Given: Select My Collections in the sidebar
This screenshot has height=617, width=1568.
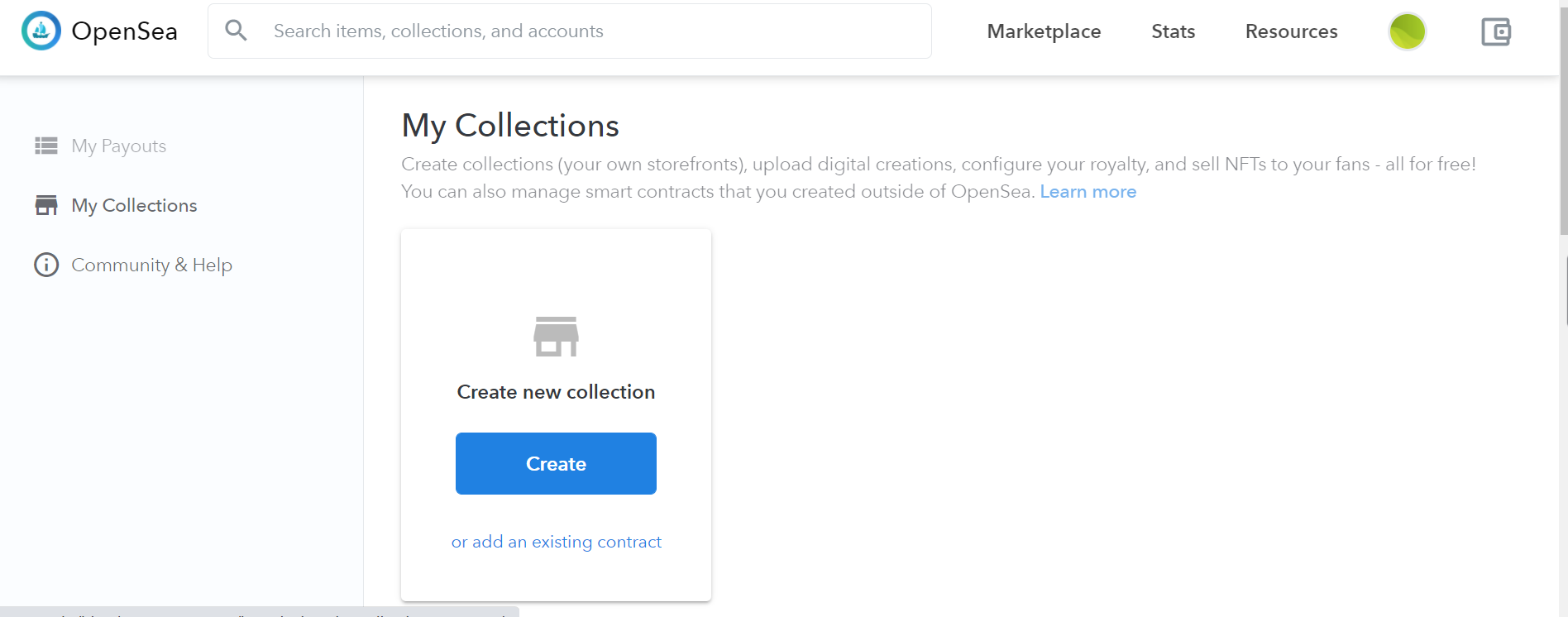Looking at the screenshot, I should (134, 206).
